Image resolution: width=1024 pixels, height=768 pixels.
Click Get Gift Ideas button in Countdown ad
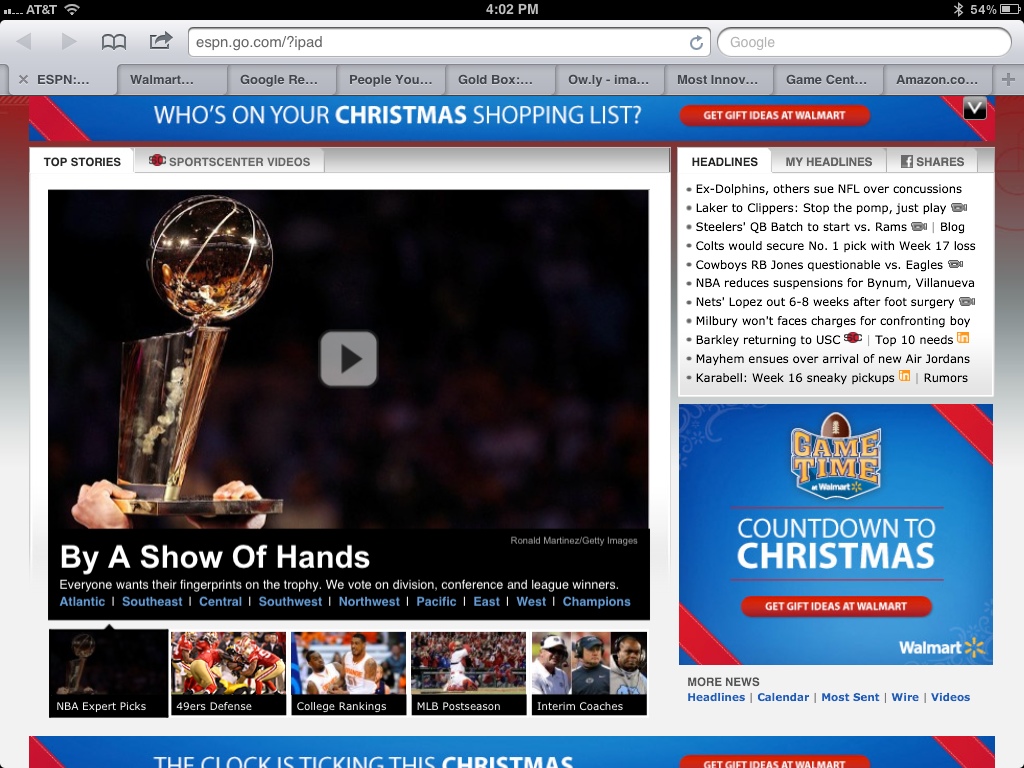coord(836,606)
